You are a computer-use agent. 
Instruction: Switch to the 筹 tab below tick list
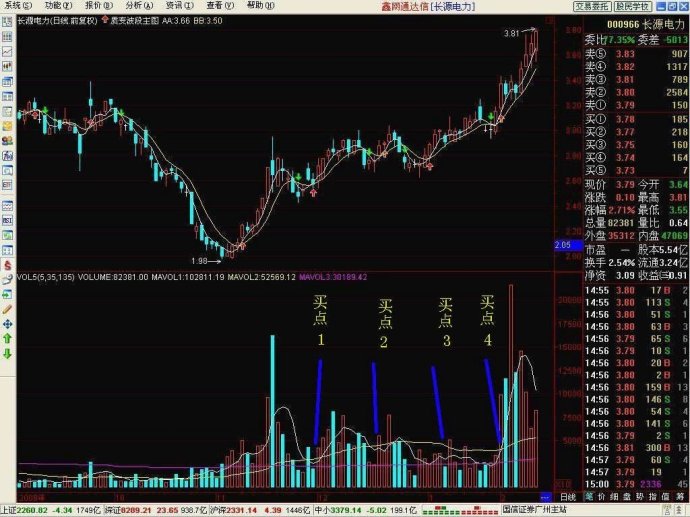[x=680, y=496]
